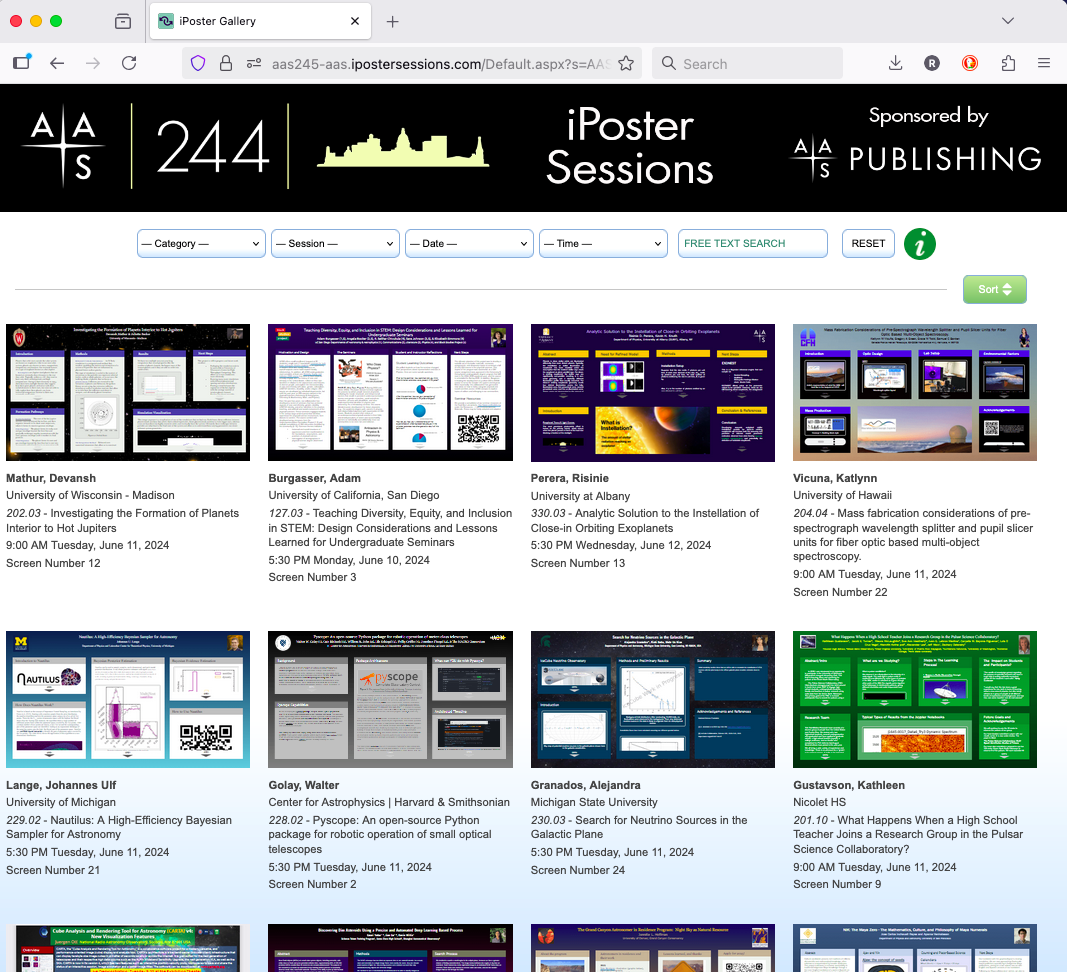Go back with the back arrow
Viewport: 1067px width, 972px height.
pyautogui.click(x=57, y=63)
